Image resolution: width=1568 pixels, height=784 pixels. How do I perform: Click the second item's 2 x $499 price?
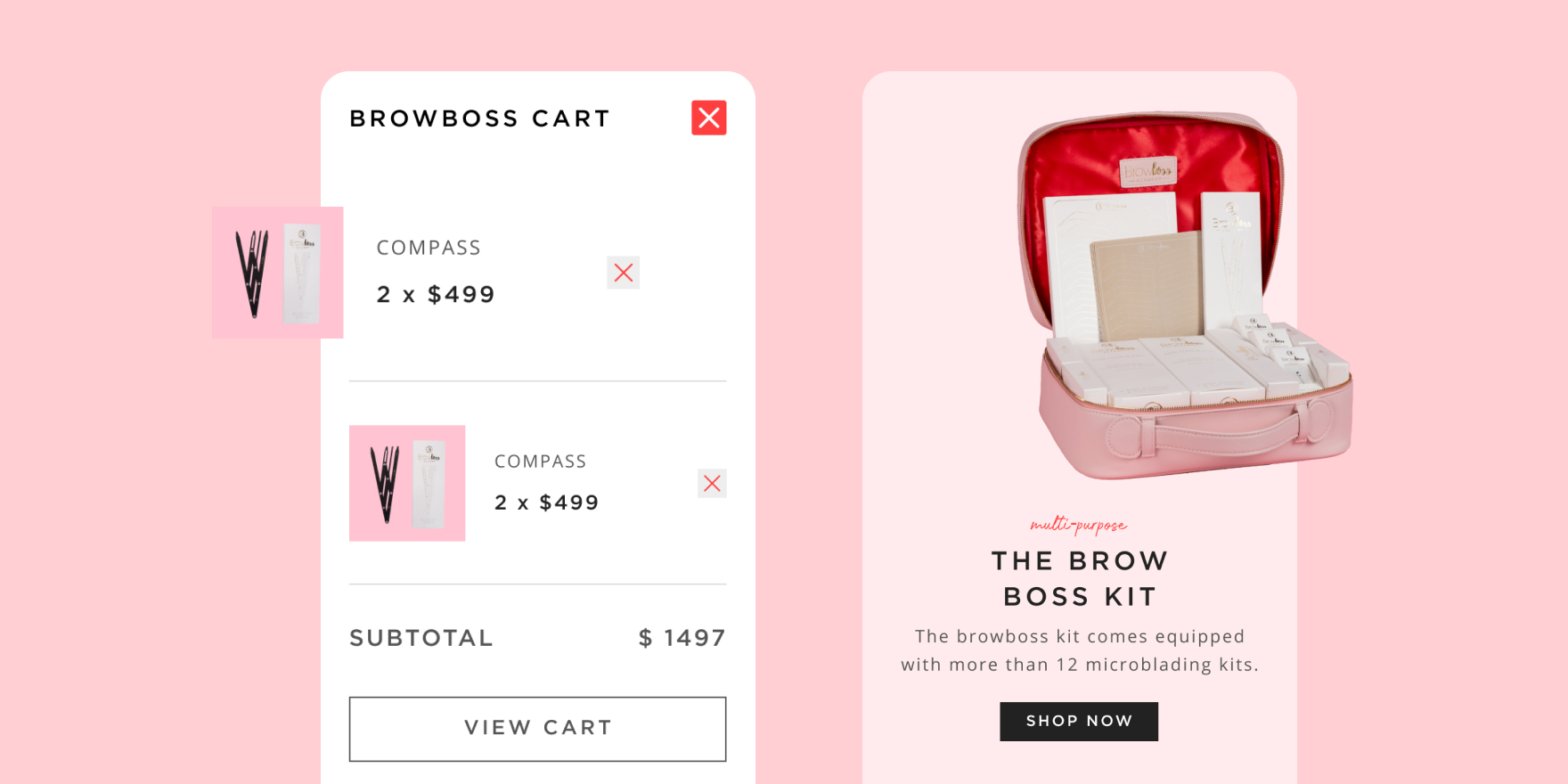[547, 502]
